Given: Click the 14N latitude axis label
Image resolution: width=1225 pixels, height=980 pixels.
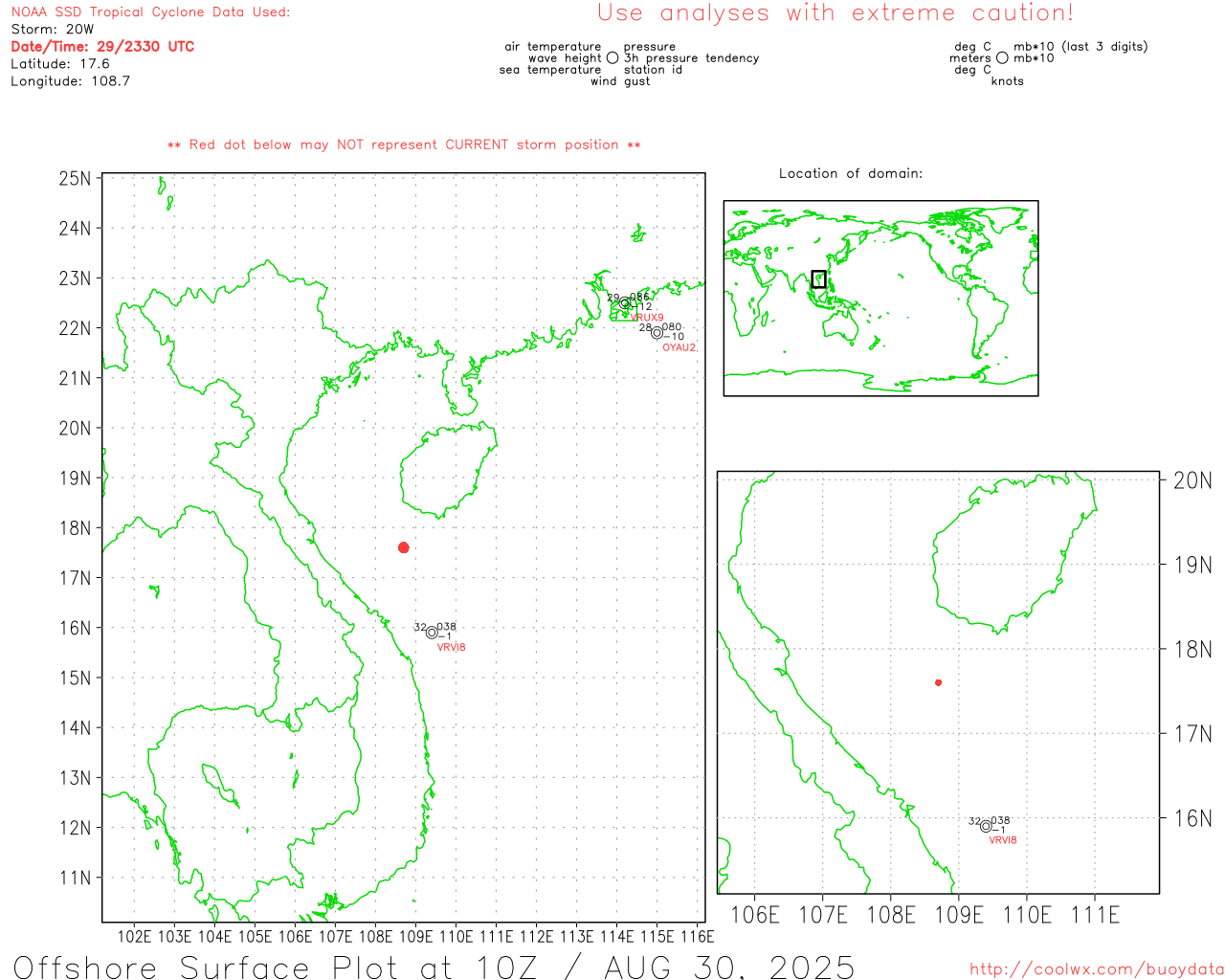Looking at the screenshot, I should [75, 727].
